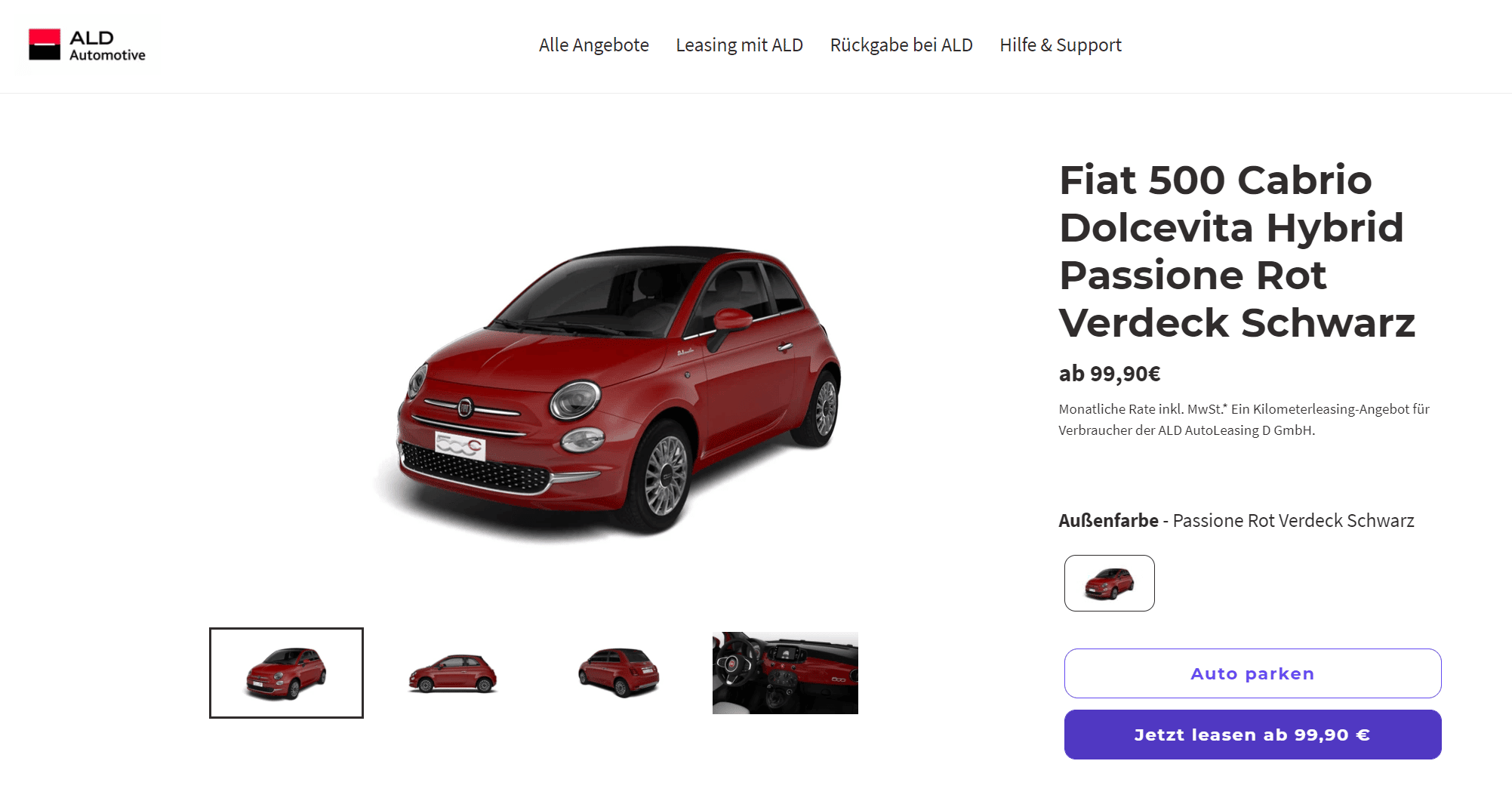Click the Auto parken button
This screenshot has height=801, width=1512.
coord(1252,673)
